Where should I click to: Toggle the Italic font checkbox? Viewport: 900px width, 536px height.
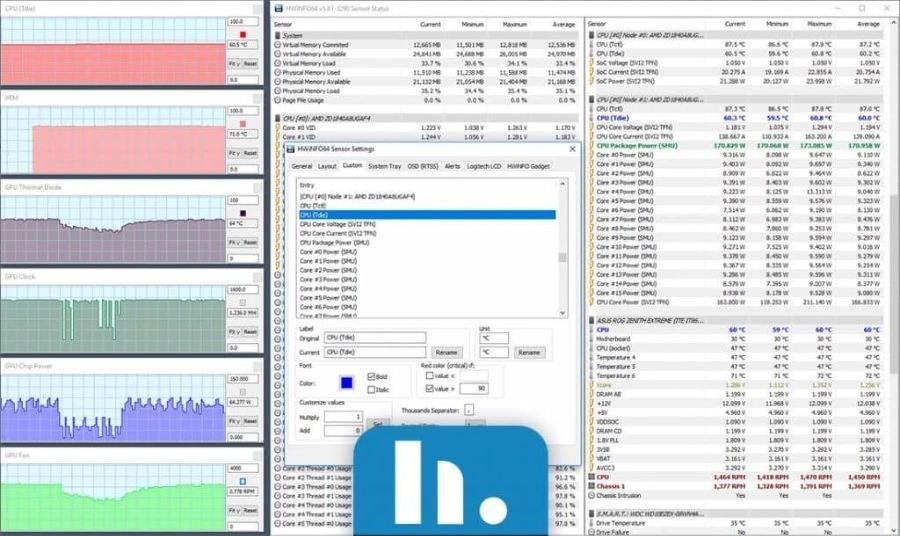pos(371,390)
